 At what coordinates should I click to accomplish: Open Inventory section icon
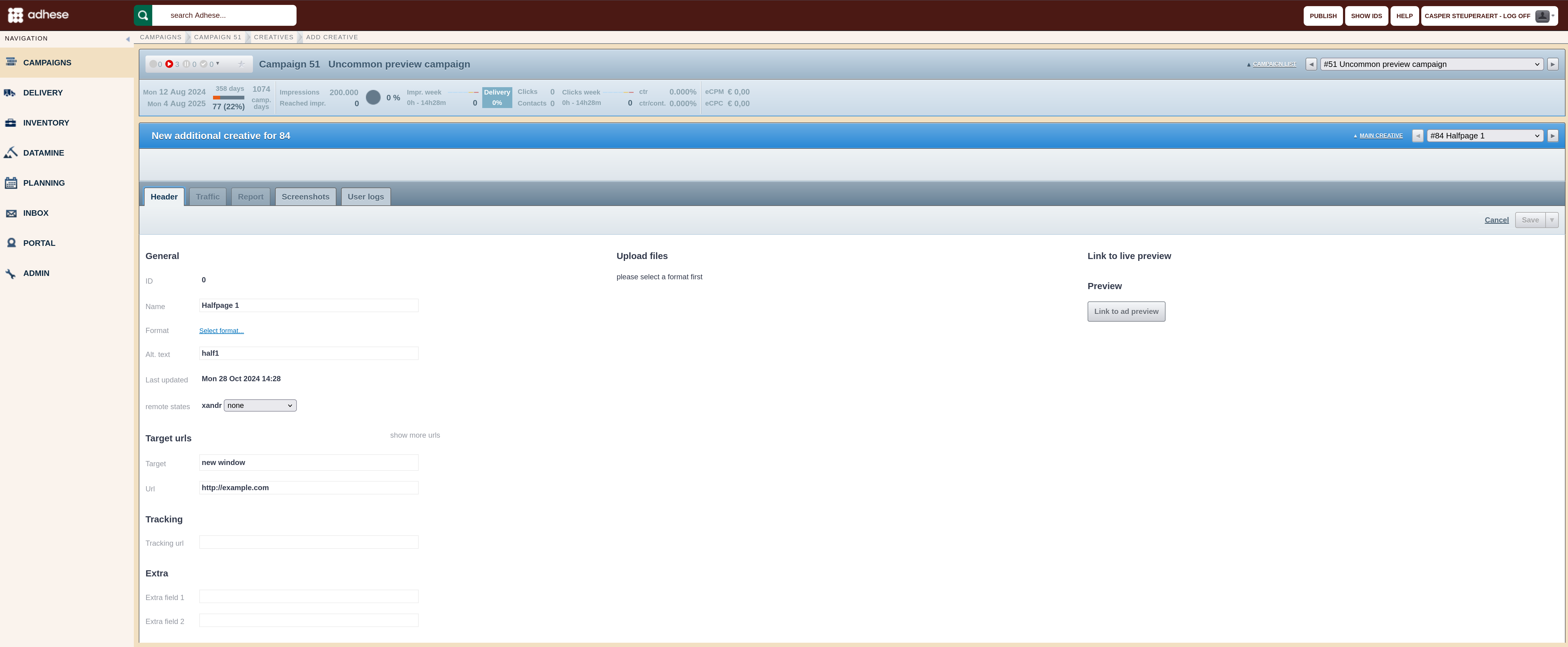pyautogui.click(x=10, y=122)
